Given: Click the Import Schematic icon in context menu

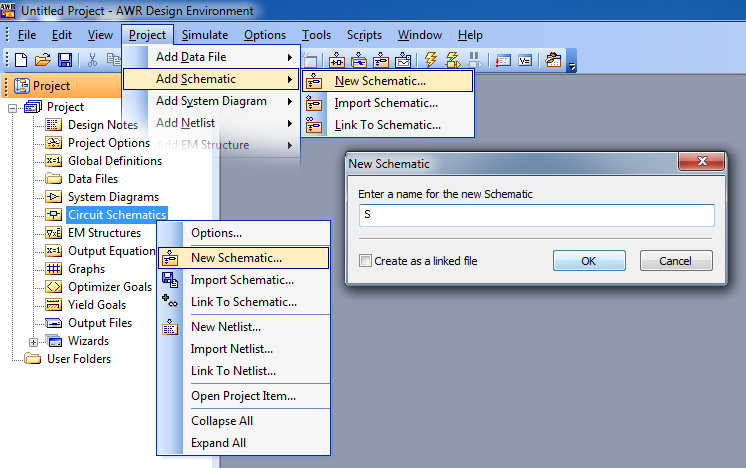Looking at the screenshot, I should (170, 280).
